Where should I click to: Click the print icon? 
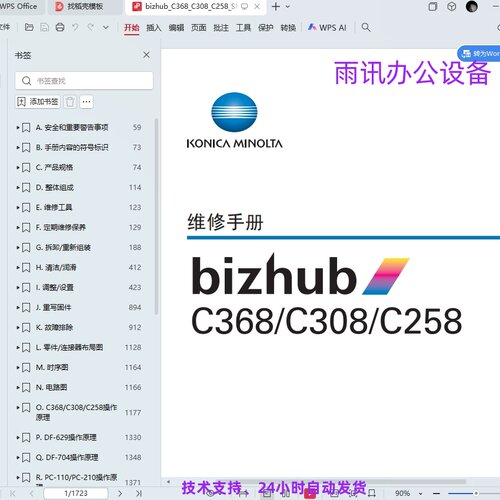point(60,27)
